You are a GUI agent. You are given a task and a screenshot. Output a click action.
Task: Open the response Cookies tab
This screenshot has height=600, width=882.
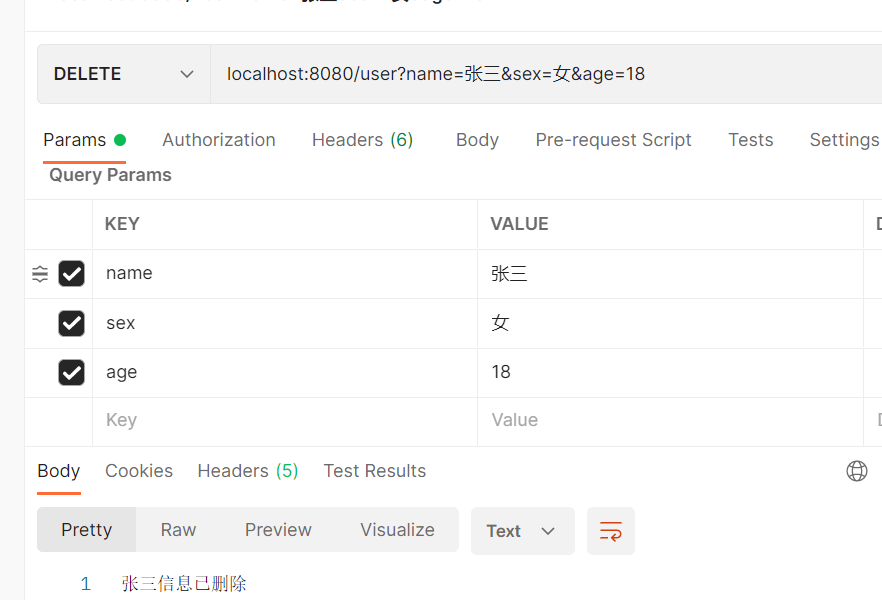pos(139,471)
